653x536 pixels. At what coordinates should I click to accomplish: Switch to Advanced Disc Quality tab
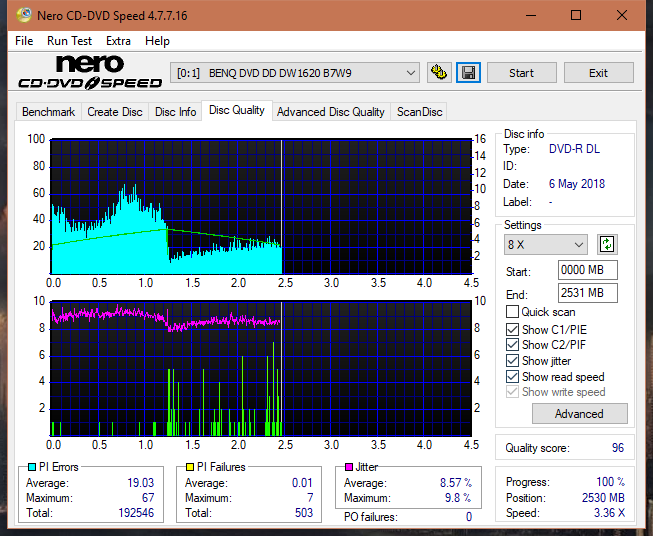331,112
